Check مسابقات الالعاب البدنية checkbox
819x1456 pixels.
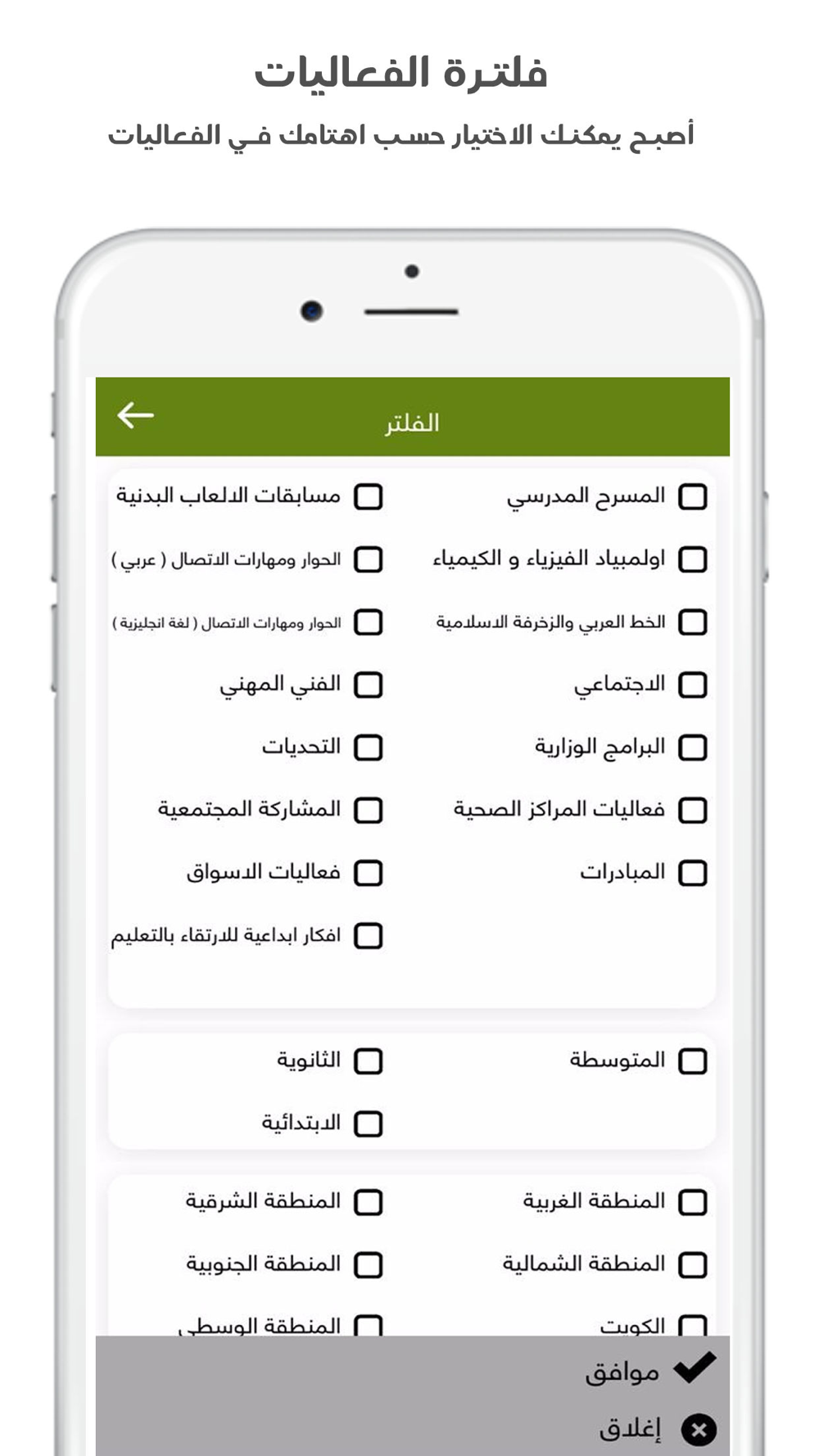[369, 496]
